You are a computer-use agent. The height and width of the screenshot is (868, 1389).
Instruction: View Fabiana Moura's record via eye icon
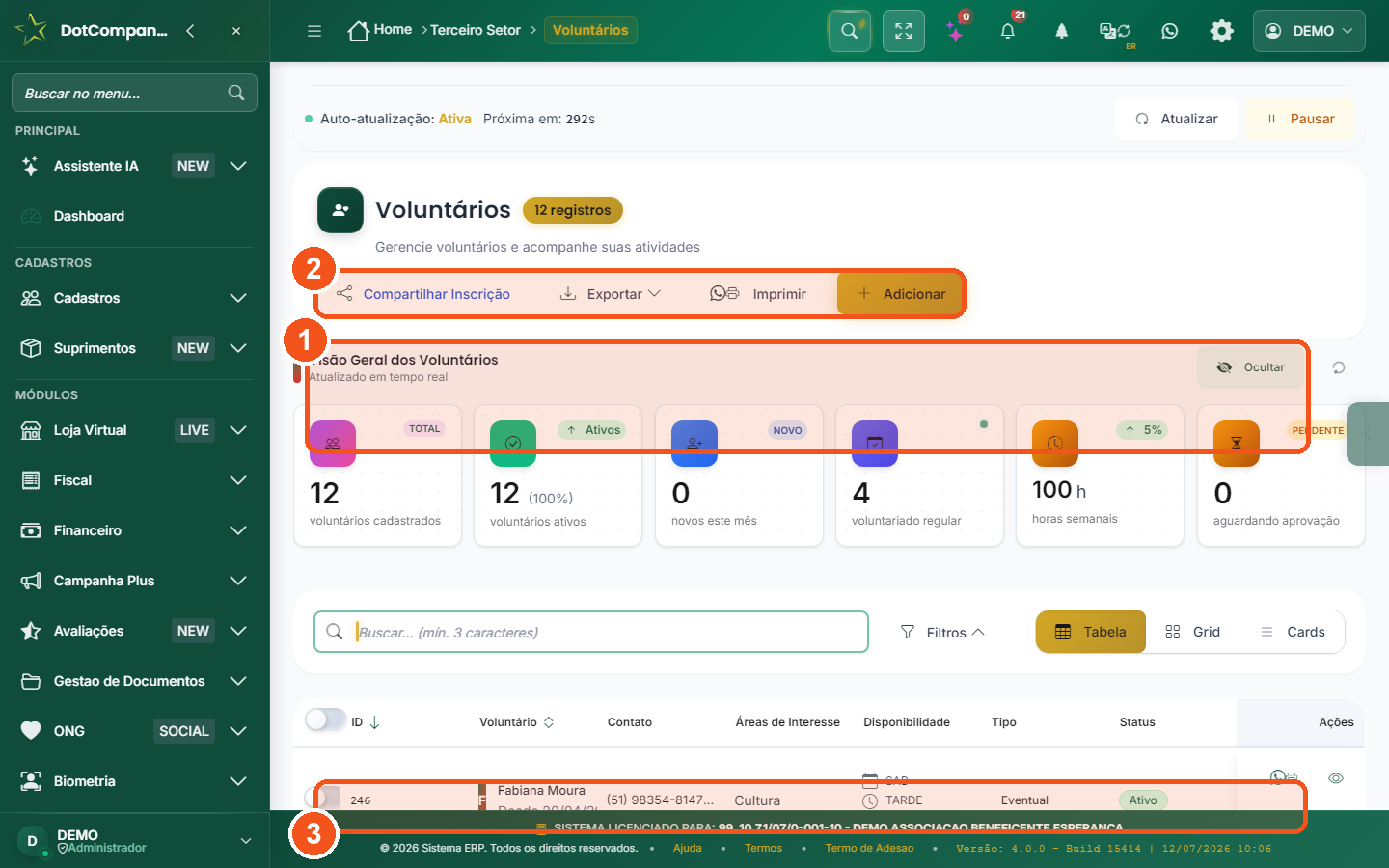click(1336, 778)
